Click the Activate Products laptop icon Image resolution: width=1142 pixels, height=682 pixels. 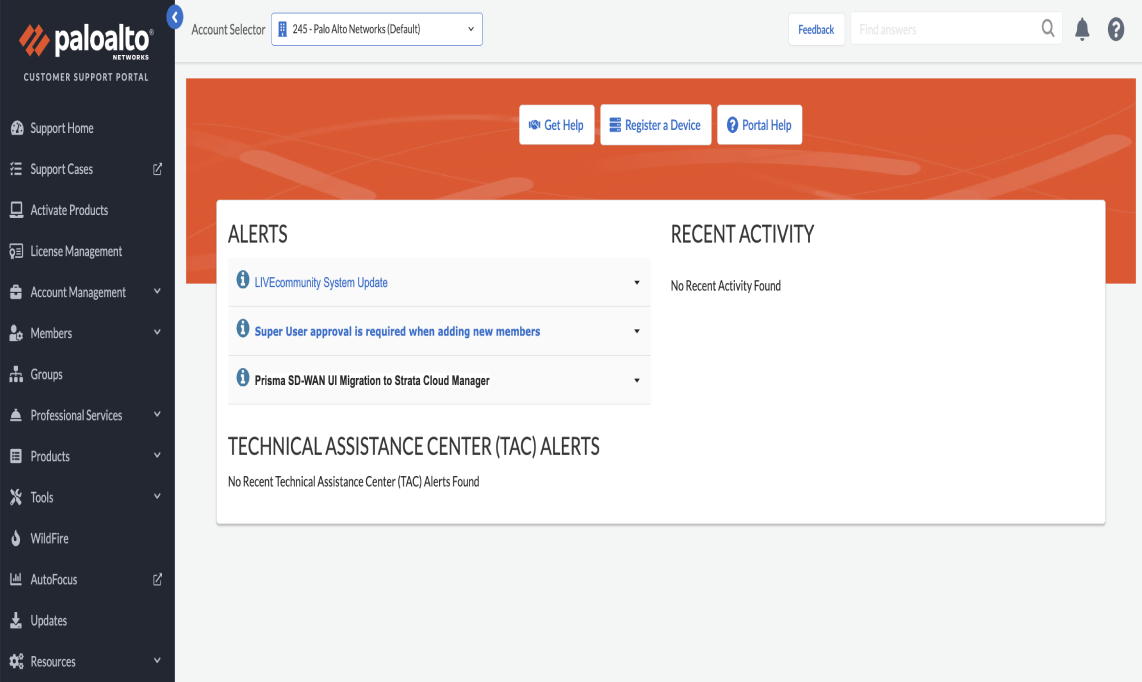click(x=16, y=210)
